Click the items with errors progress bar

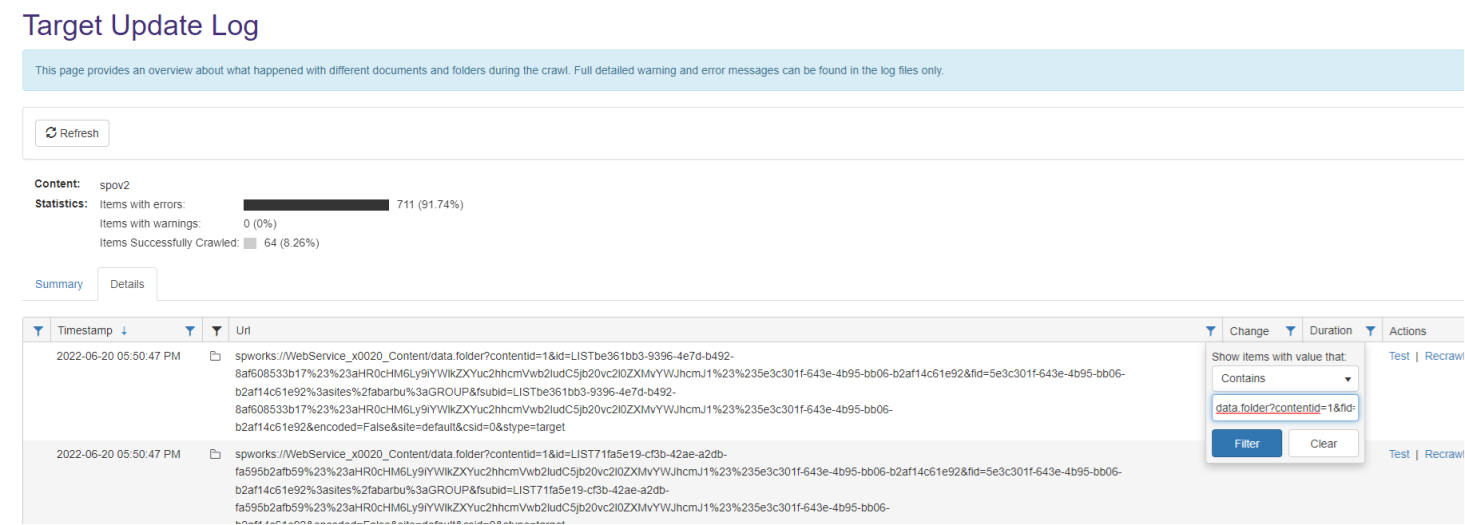(316, 205)
